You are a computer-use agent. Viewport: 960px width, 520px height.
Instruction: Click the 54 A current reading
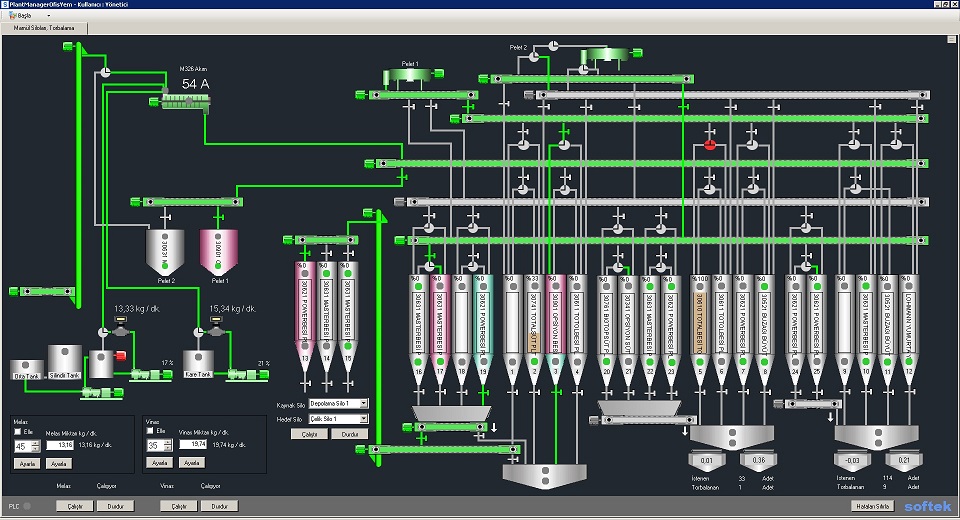pyautogui.click(x=195, y=84)
